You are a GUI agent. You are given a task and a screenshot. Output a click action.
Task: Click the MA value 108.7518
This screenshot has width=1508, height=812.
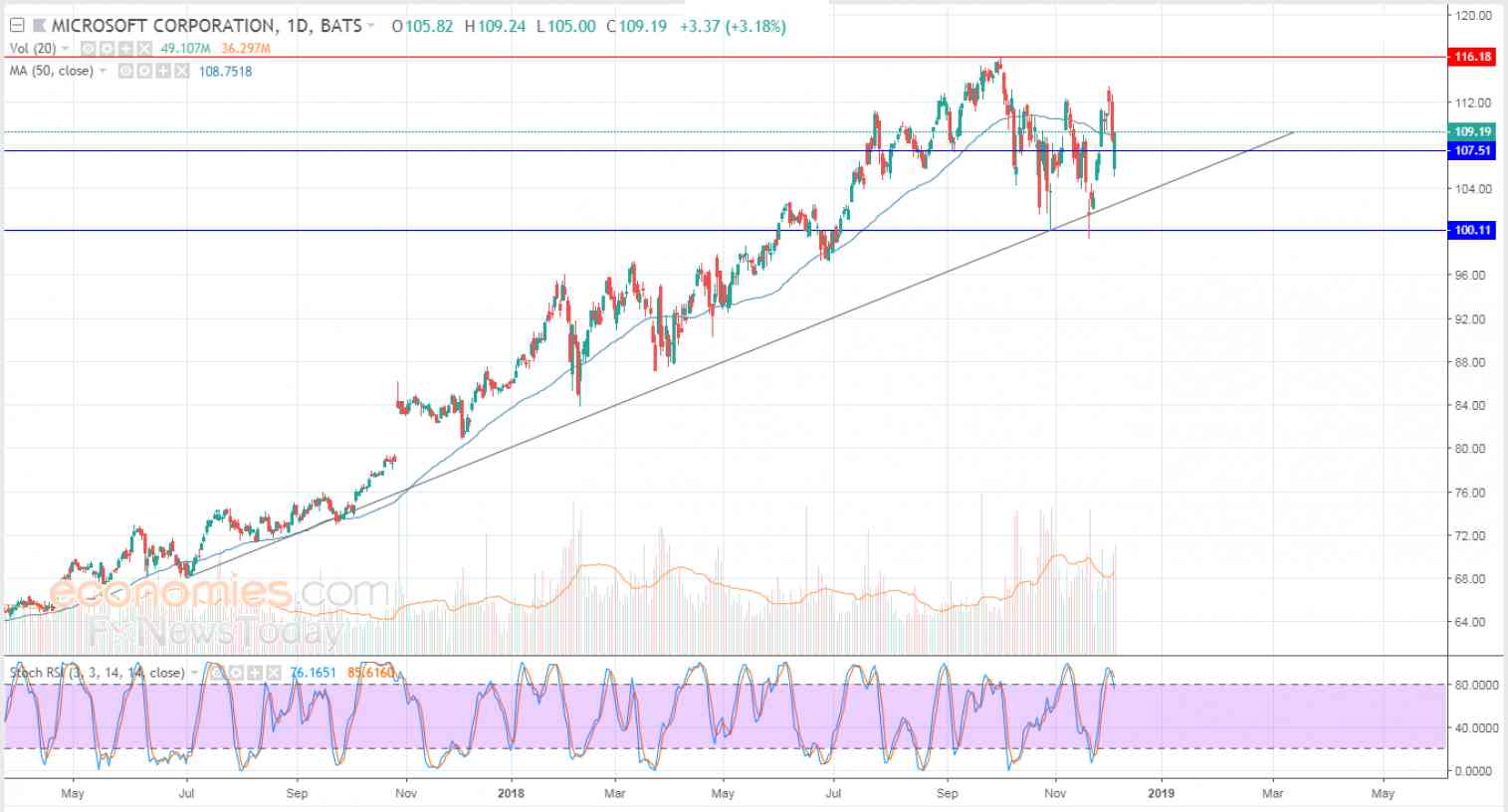(x=226, y=72)
